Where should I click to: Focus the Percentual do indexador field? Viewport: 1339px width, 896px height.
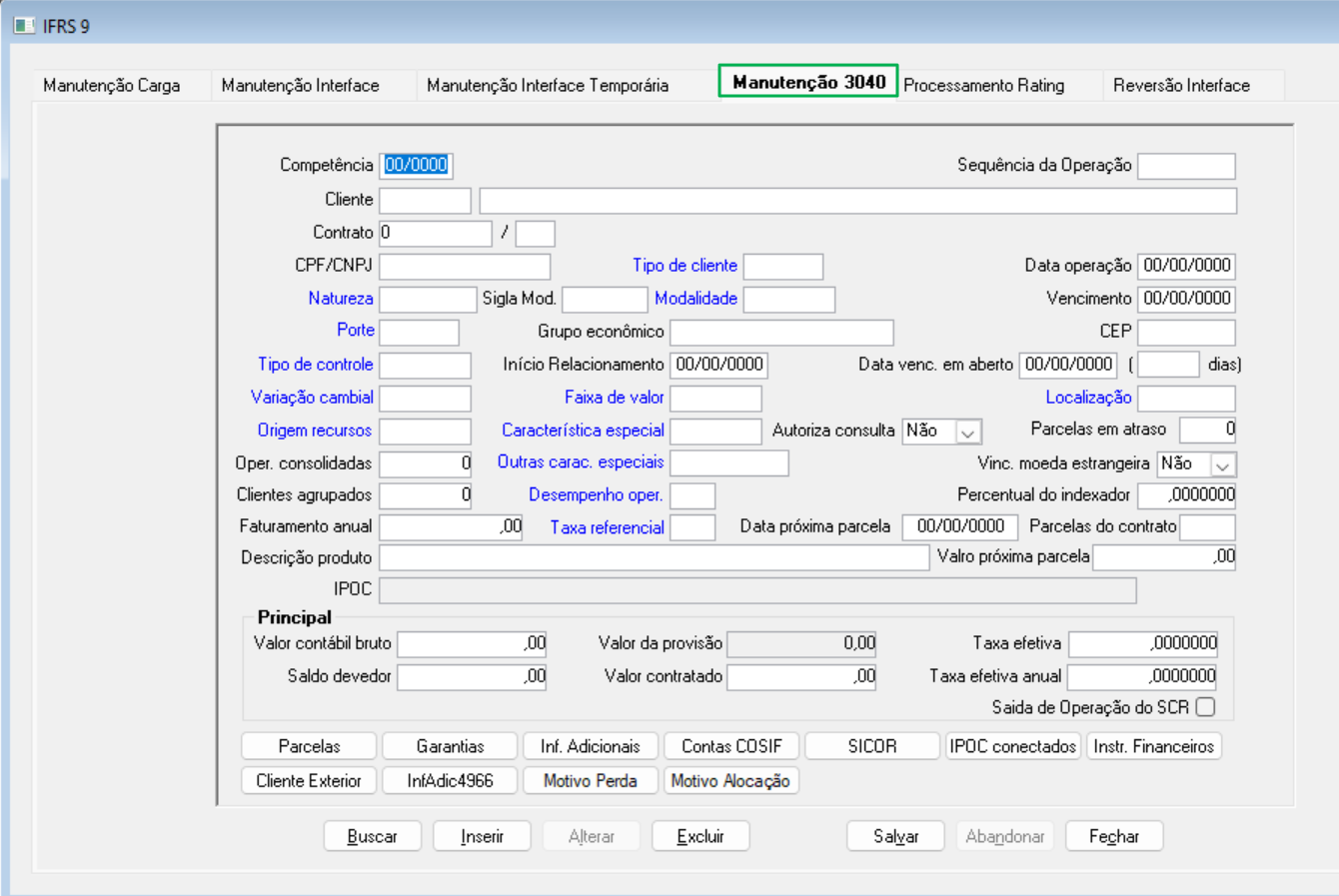(x=1187, y=495)
